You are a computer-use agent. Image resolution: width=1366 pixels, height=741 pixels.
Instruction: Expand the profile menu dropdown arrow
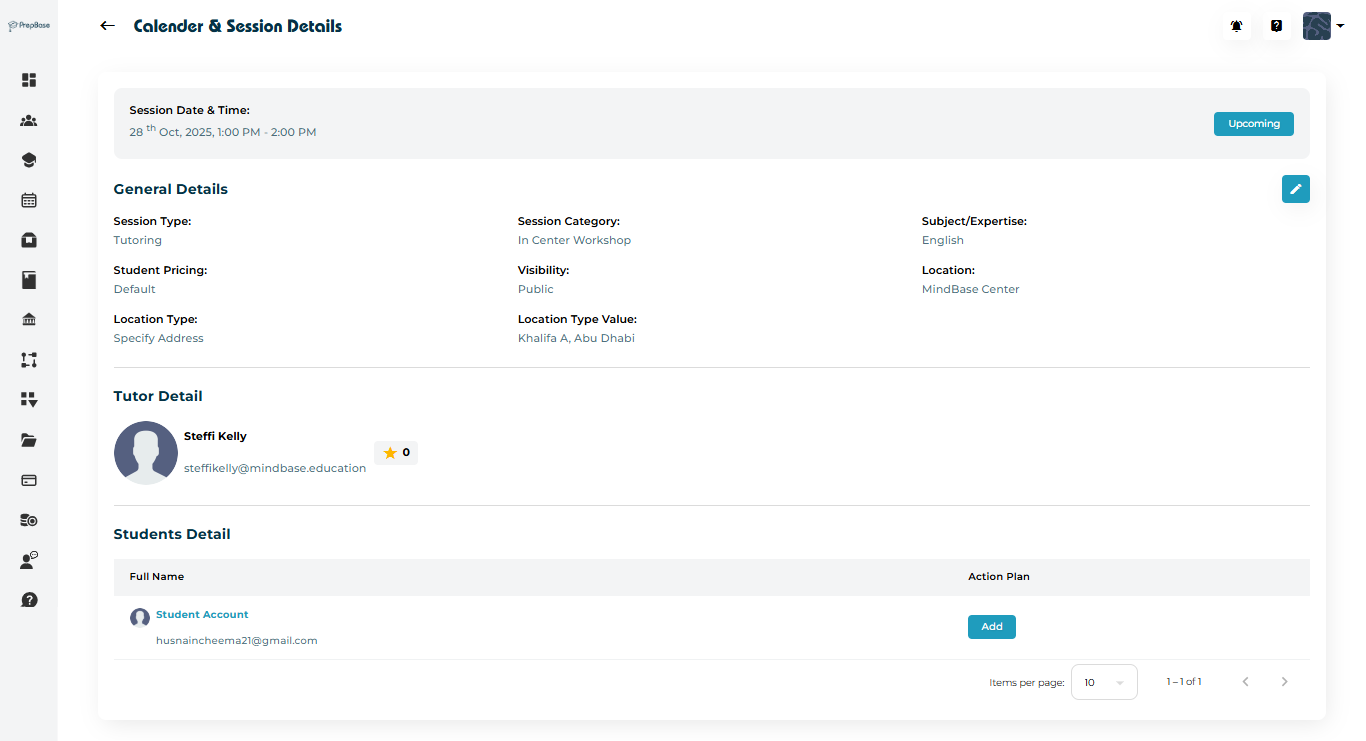click(1340, 27)
